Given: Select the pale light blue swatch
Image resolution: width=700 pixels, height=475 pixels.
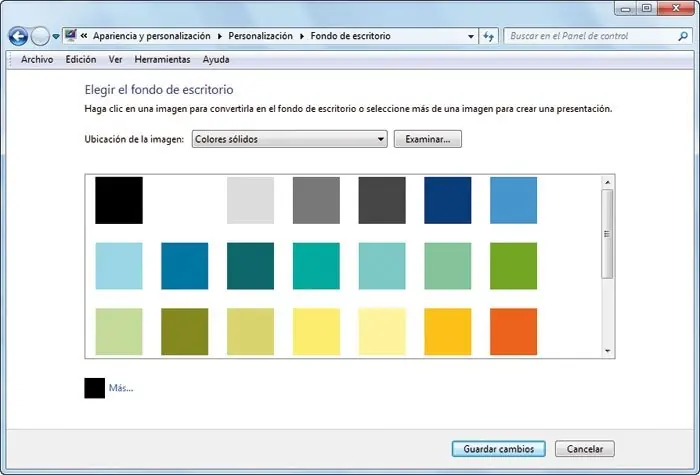Looking at the screenshot, I should 119,266.
